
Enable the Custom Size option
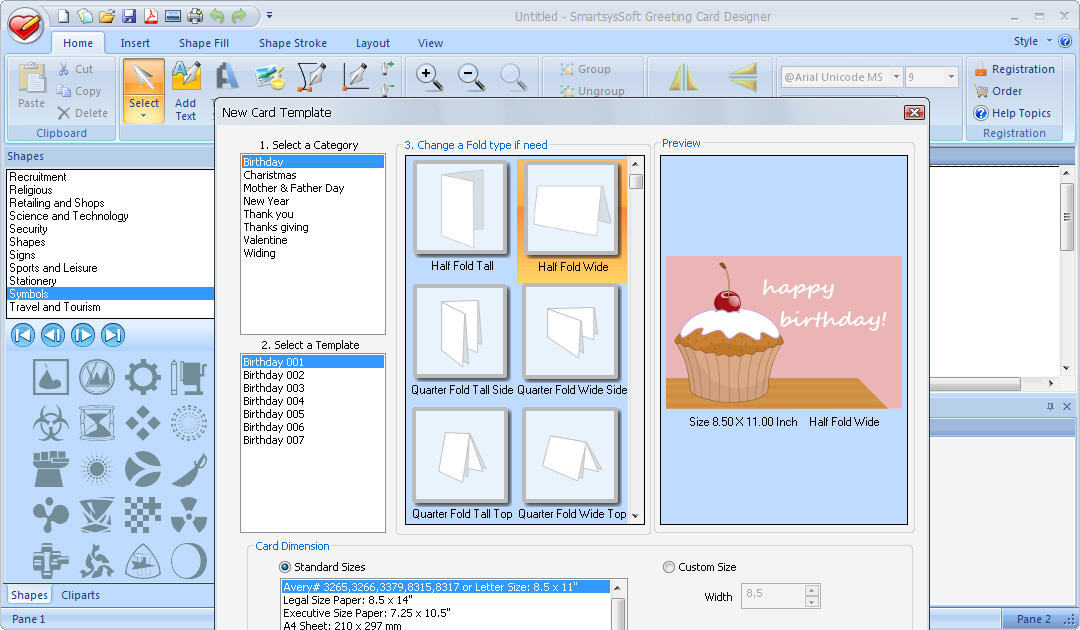click(668, 567)
